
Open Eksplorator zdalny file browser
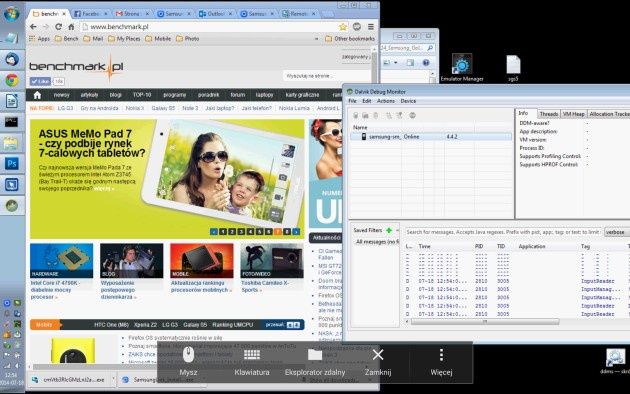[x=315, y=361]
